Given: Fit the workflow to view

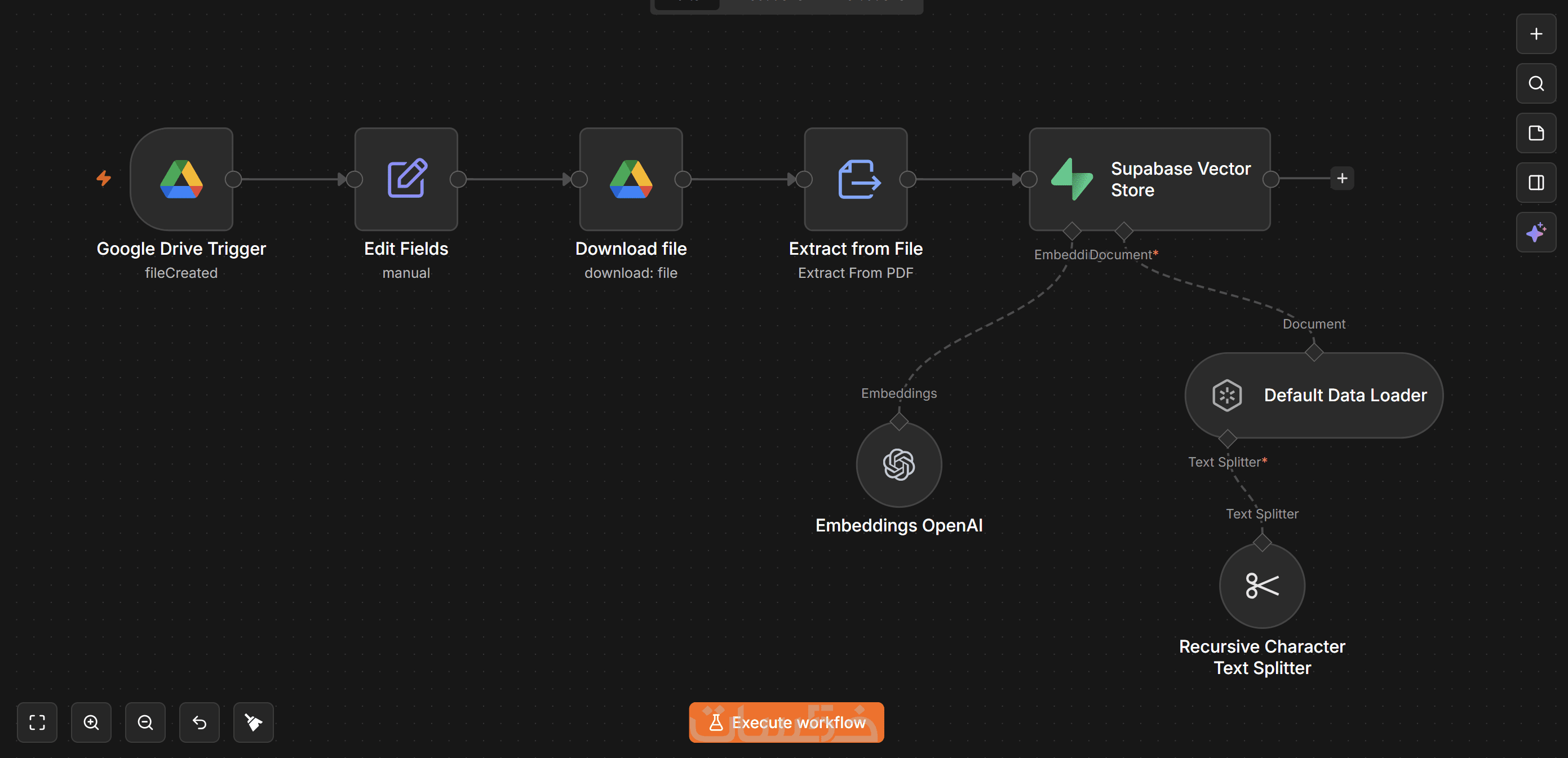Looking at the screenshot, I should pyautogui.click(x=37, y=722).
